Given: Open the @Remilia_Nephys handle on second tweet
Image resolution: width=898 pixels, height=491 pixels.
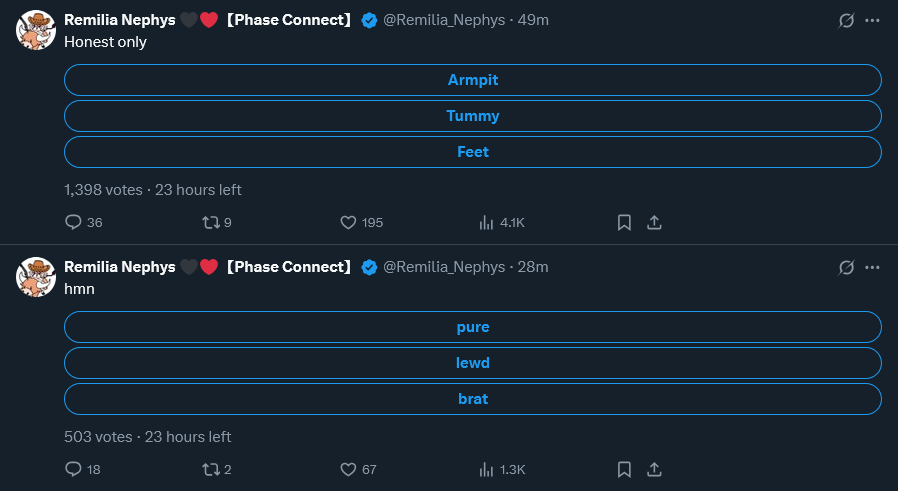Looking at the screenshot, I should (444, 267).
